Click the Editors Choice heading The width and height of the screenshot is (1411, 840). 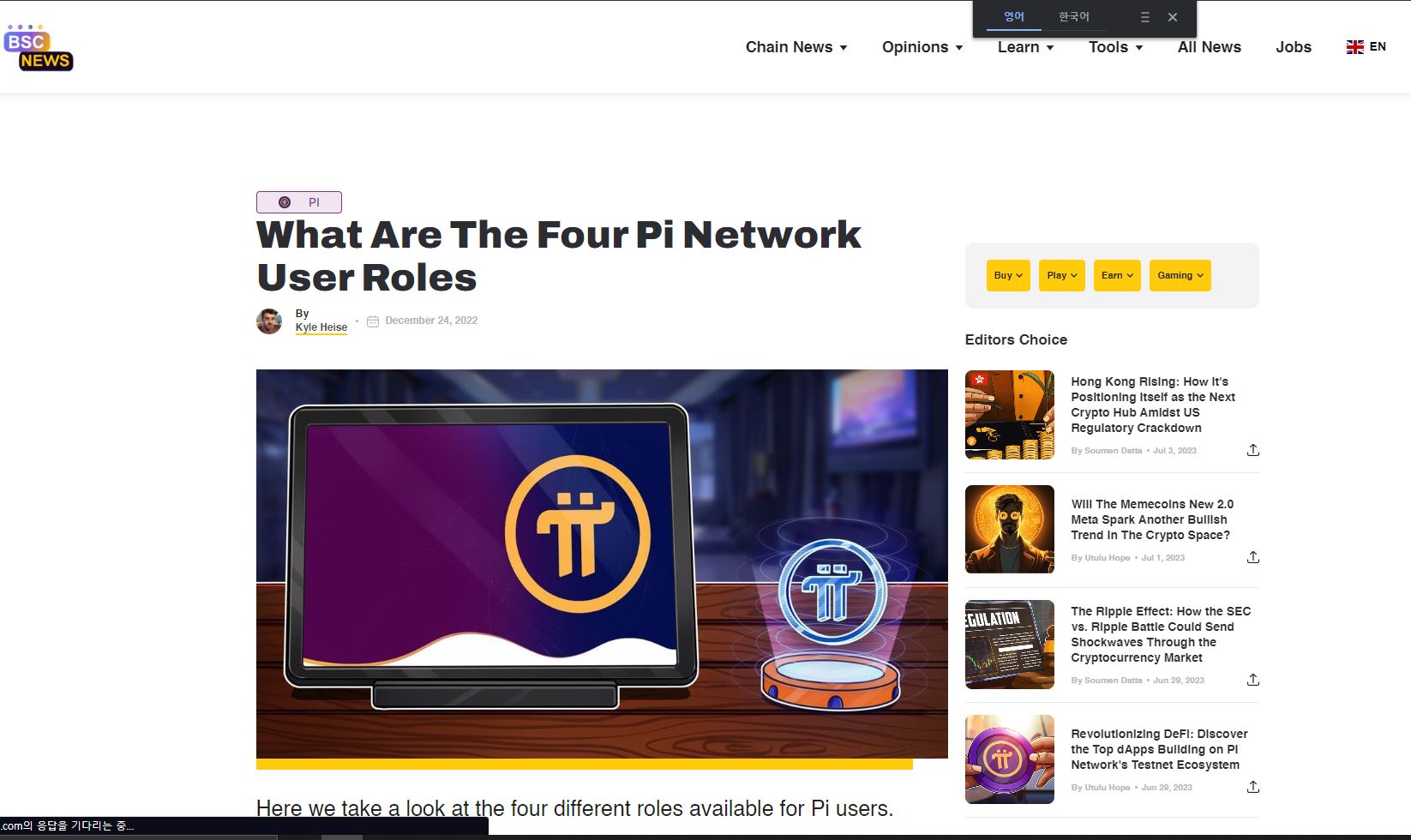coord(1016,339)
